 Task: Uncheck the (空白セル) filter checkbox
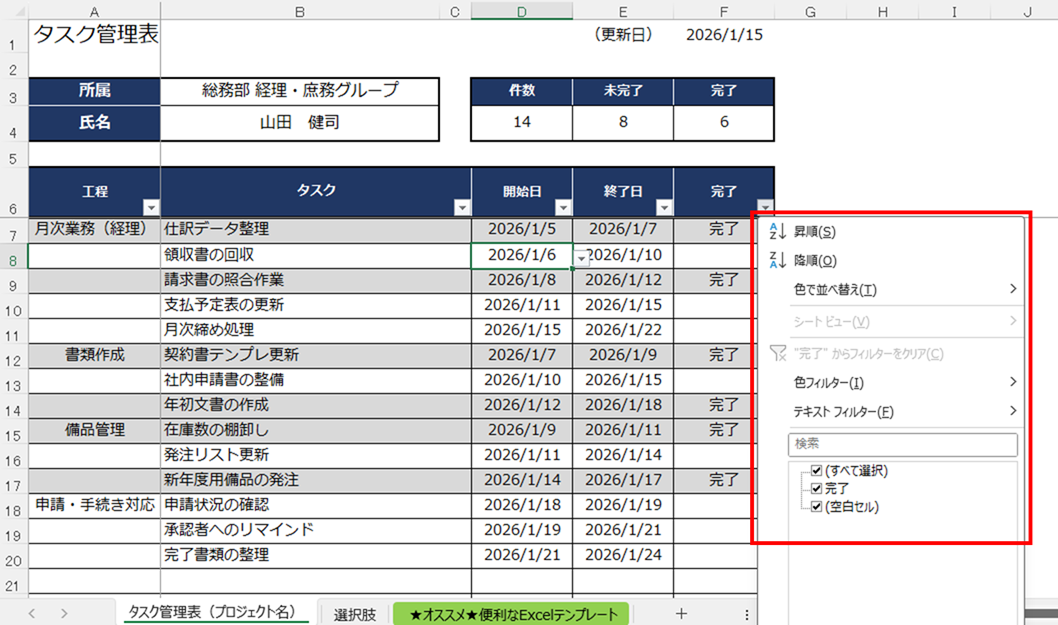coord(817,507)
